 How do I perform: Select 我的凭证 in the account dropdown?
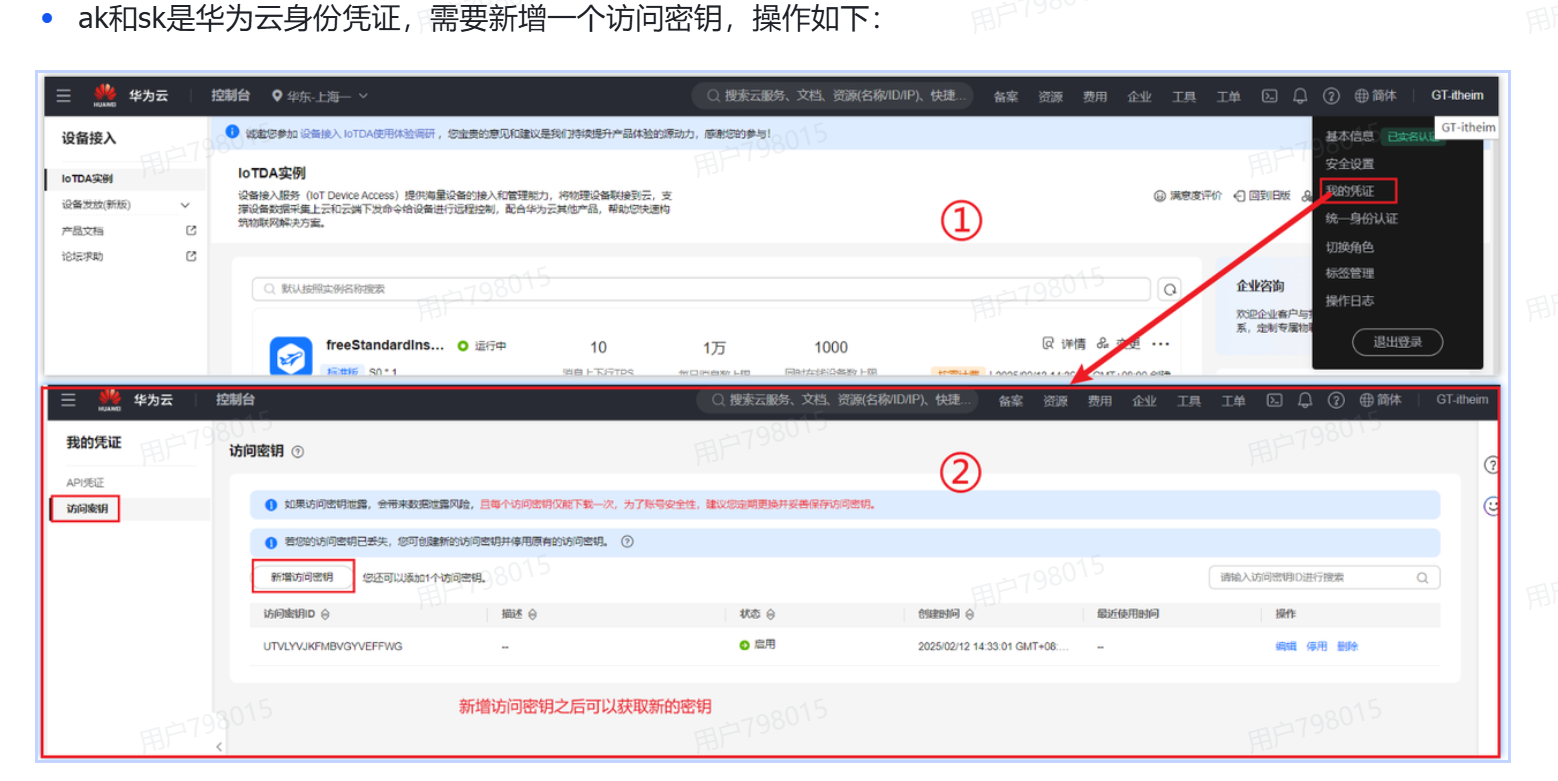tap(1350, 190)
